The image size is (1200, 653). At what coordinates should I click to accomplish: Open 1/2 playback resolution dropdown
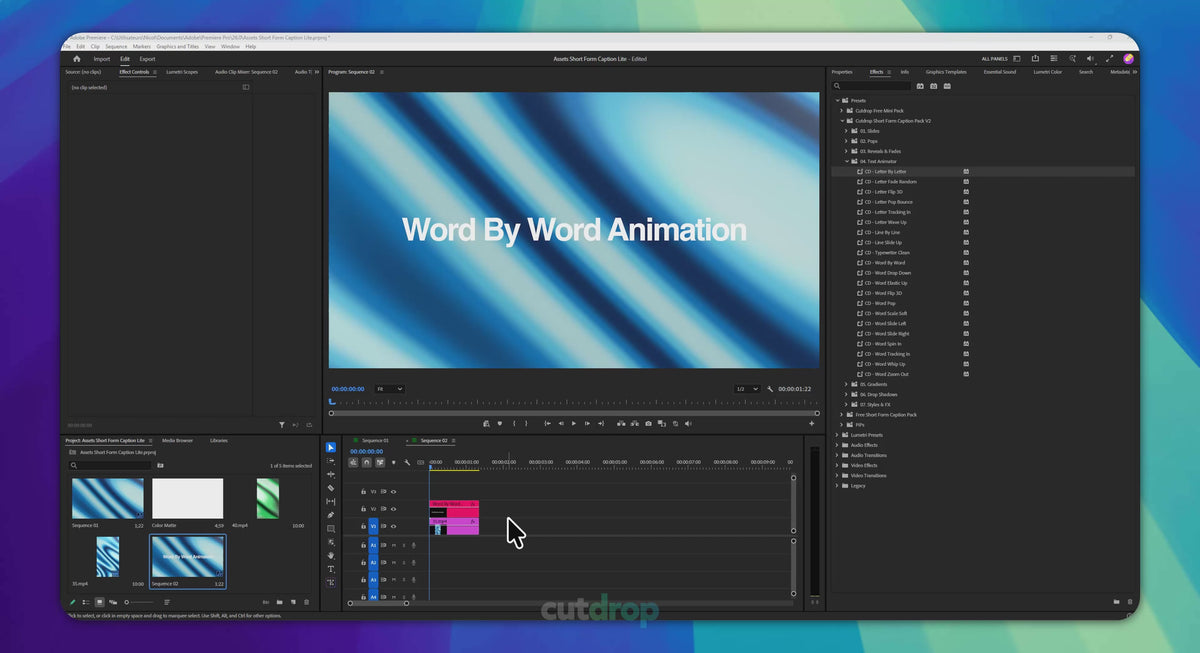(746, 388)
